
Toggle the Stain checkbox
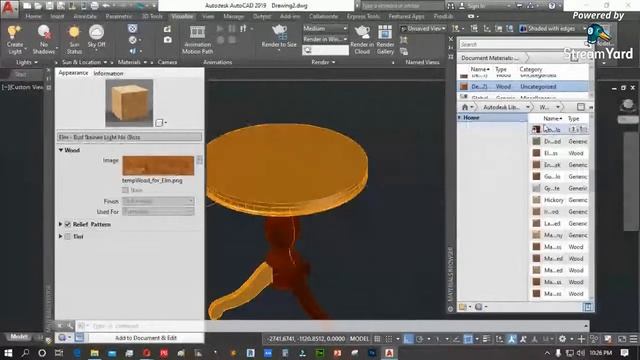pos(125,190)
